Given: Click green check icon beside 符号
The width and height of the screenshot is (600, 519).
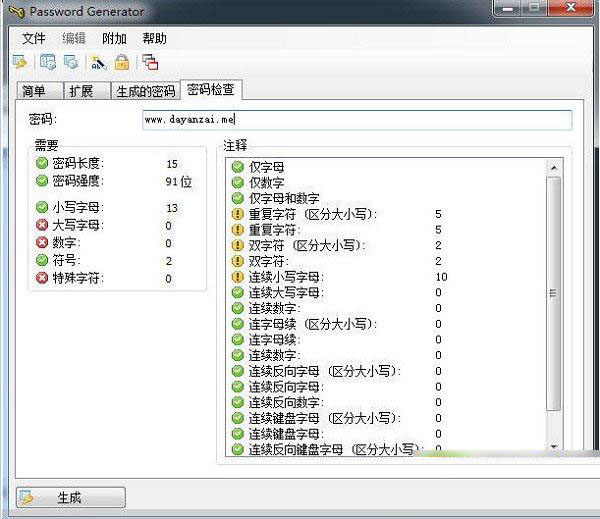Looking at the screenshot, I should tap(42, 260).
